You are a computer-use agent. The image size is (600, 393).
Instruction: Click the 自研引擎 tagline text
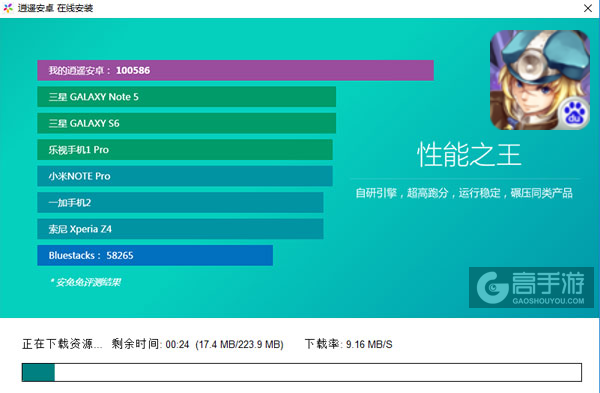pos(464,193)
